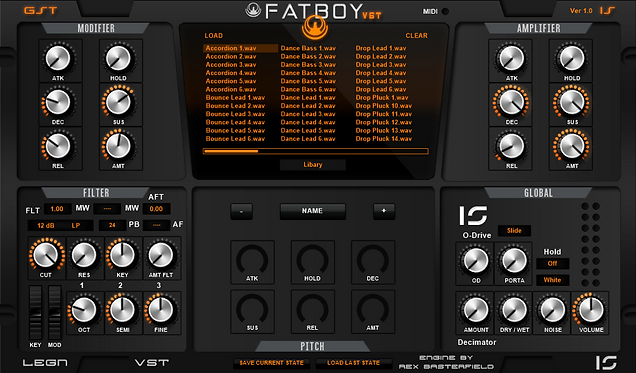Click the Modifier HOLD knob
The image size is (636, 373).
click(118, 58)
